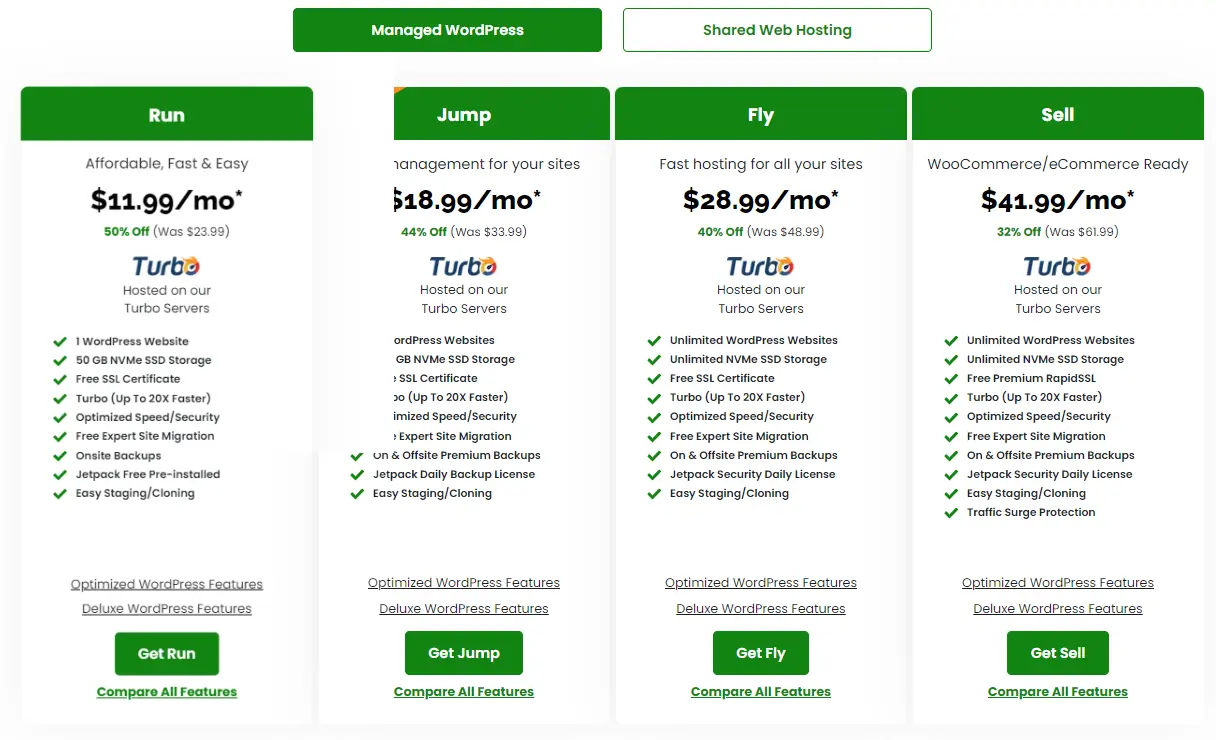Screen dimensions: 1216x740
Task: Click checkmark next to 1 WordPress Website
Action: (x=60, y=342)
